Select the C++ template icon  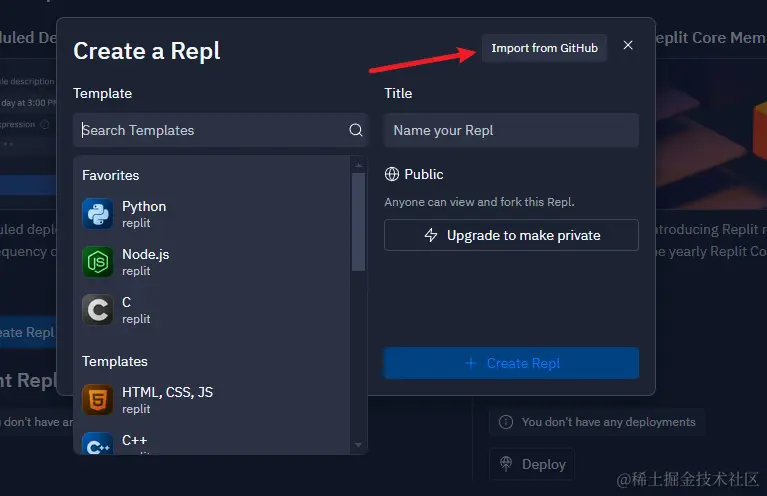(x=98, y=443)
